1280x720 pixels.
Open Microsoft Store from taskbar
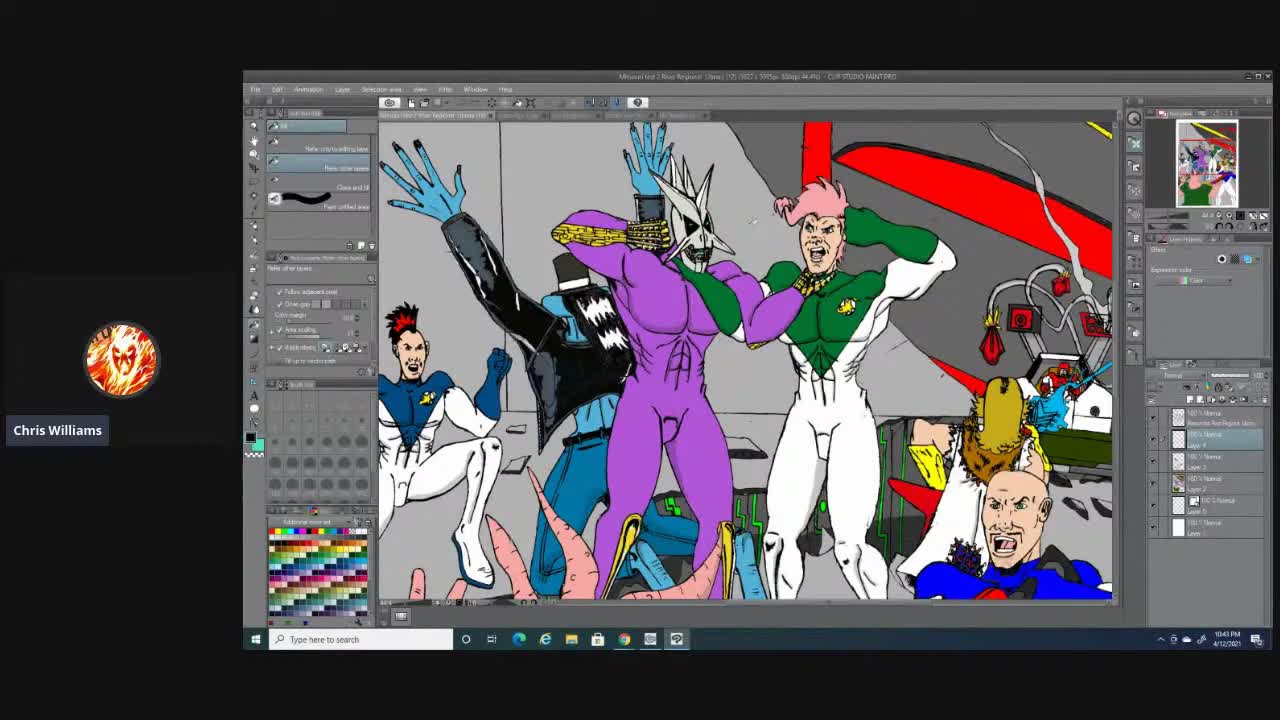[598, 639]
